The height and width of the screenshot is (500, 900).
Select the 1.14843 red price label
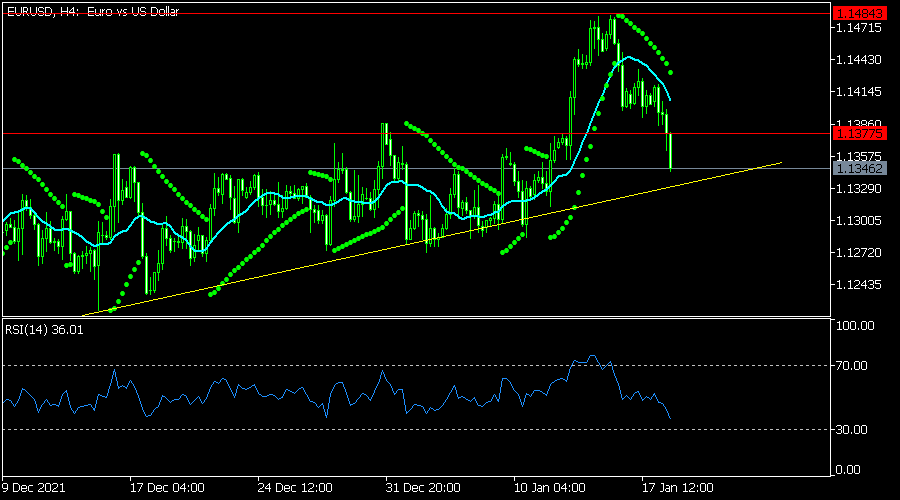pos(859,13)
